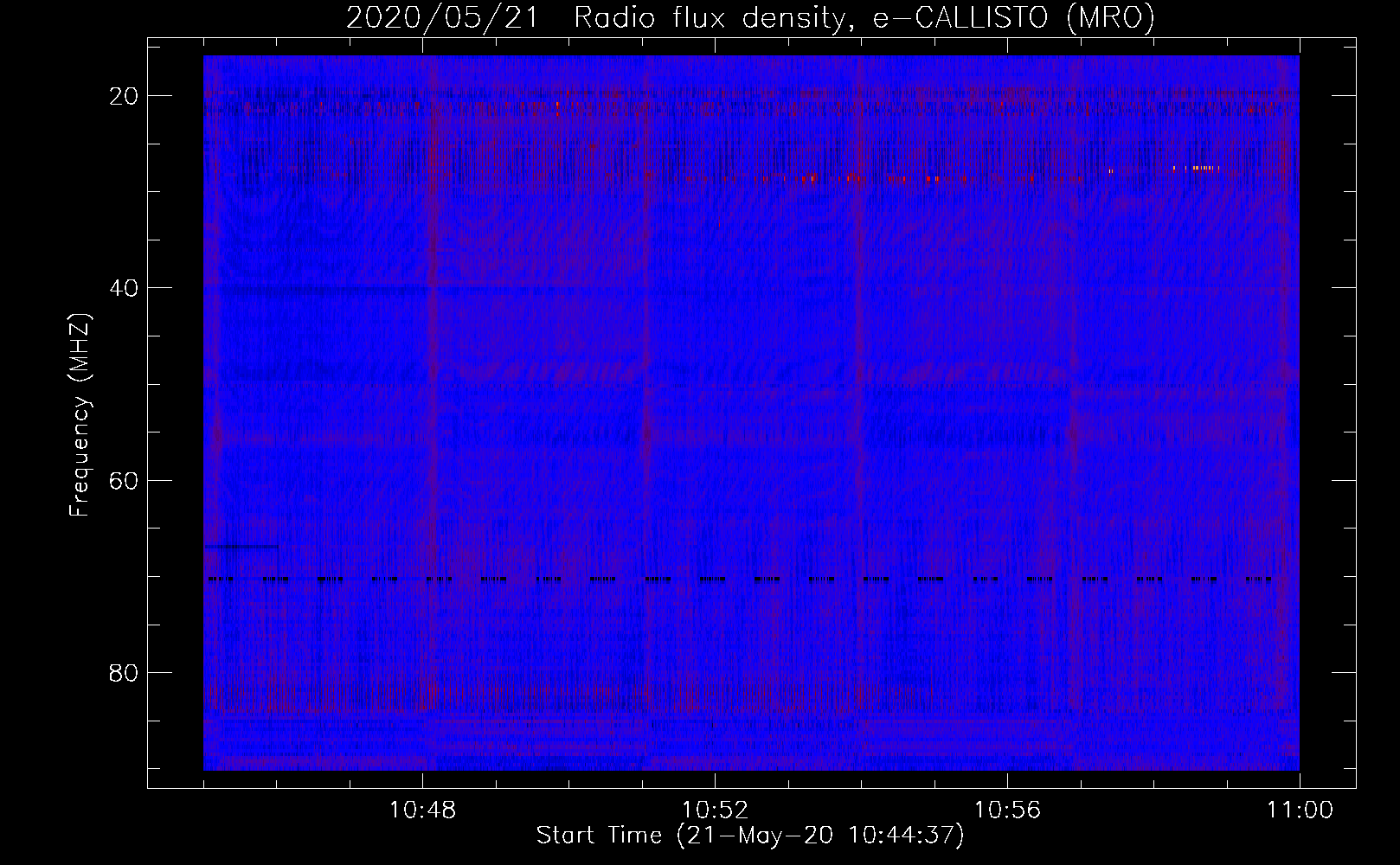The width and height of the screenshot is (1400, 865).
Task: Click the 40 frequency tick label
Action: pos(125,288)
